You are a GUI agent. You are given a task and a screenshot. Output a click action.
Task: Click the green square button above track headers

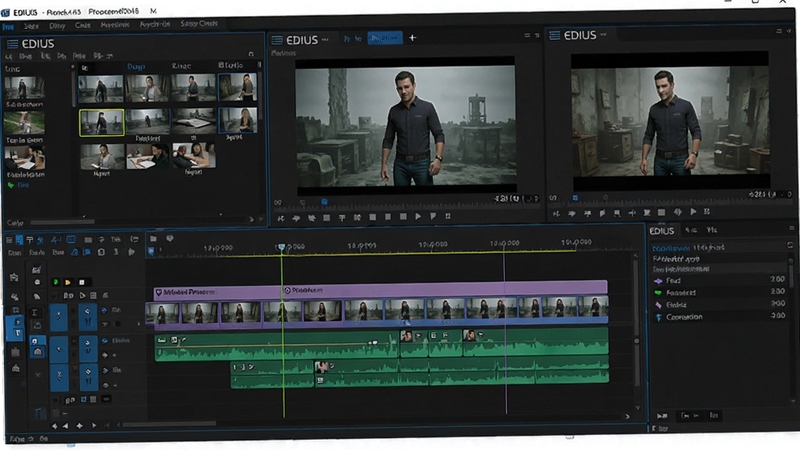pos(56,282)
